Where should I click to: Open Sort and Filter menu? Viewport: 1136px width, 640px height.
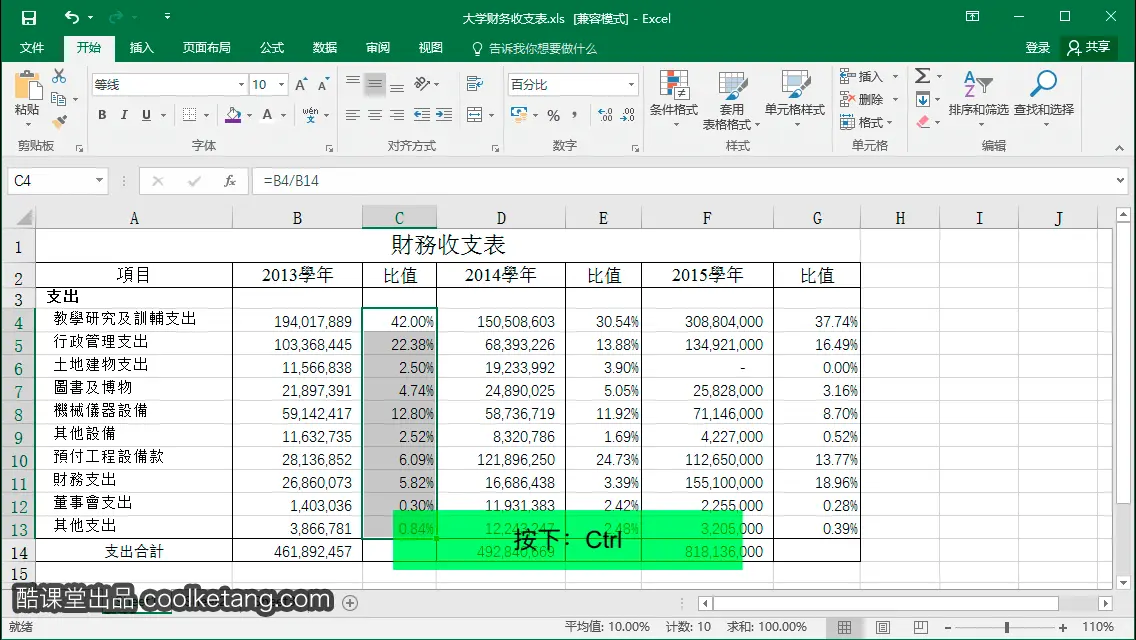pos(978,99)
